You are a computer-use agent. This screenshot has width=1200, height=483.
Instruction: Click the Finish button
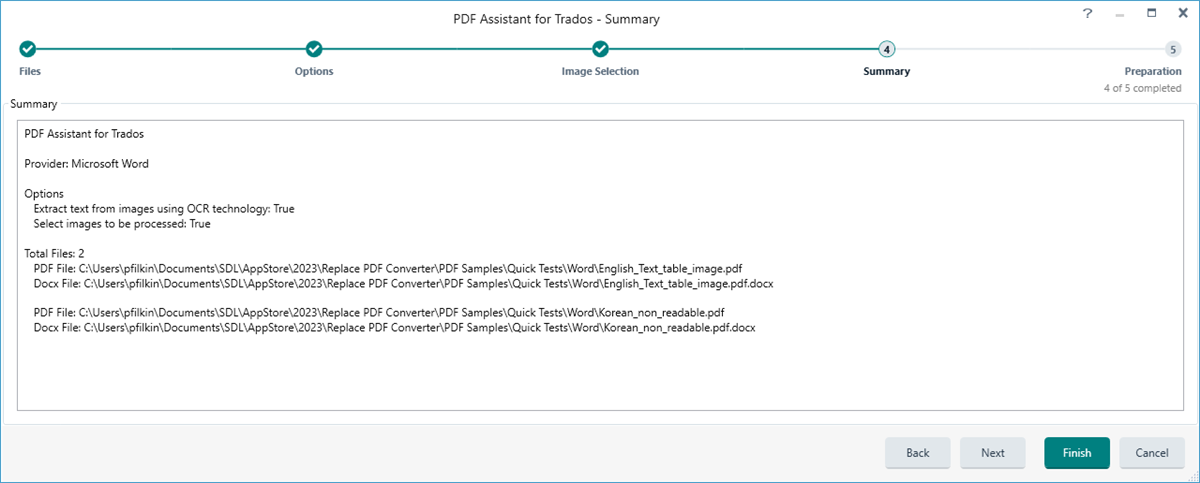pos(1077,453)
